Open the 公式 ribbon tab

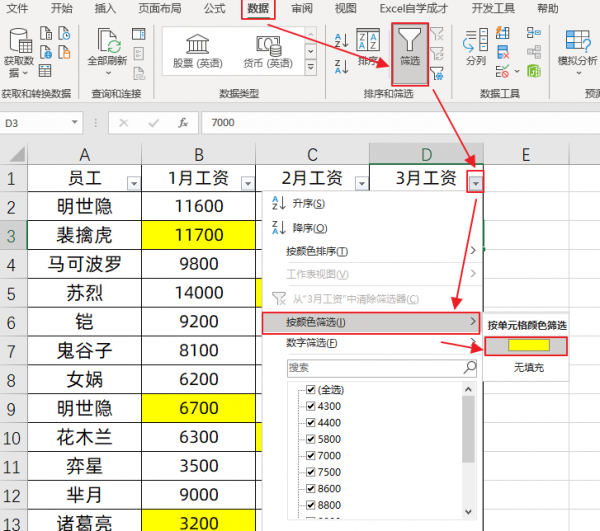pos(215,8)
